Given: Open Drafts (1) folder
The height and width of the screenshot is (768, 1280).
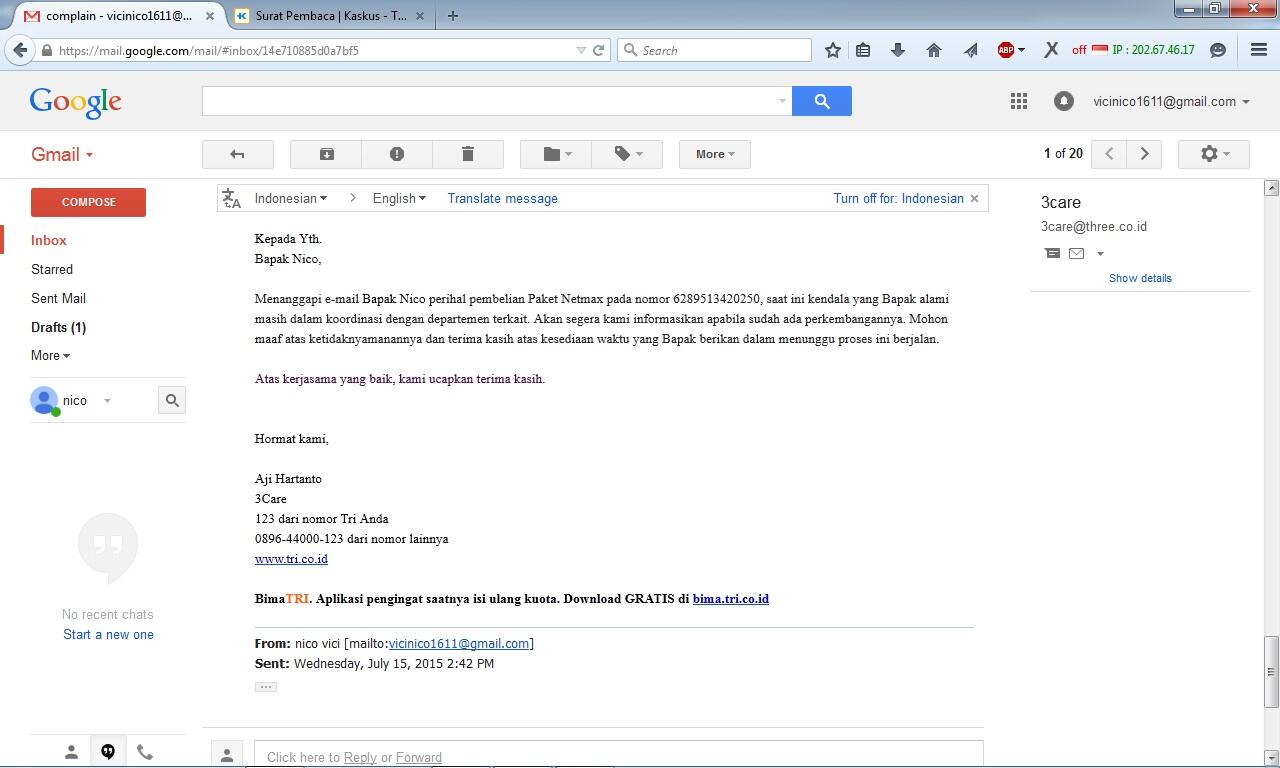Looking at the screenshot, I should 58,327.
